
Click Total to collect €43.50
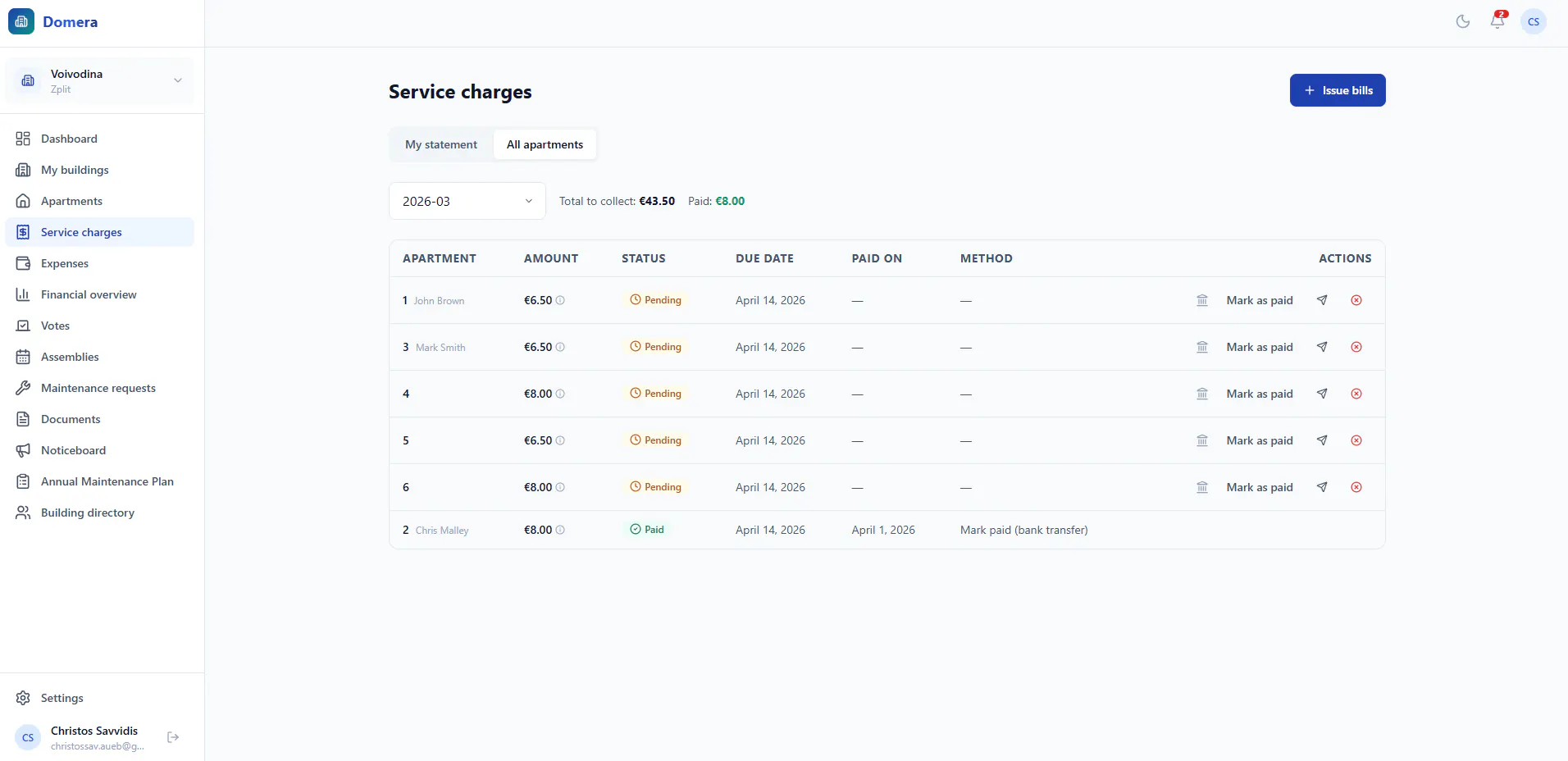(x=617, y=201)
